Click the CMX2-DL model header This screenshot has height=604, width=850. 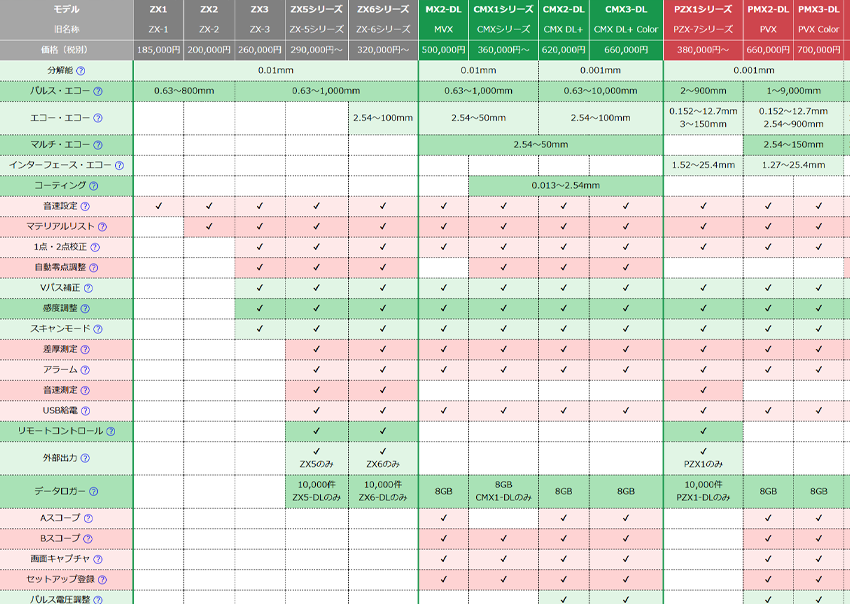click(564, 9)
